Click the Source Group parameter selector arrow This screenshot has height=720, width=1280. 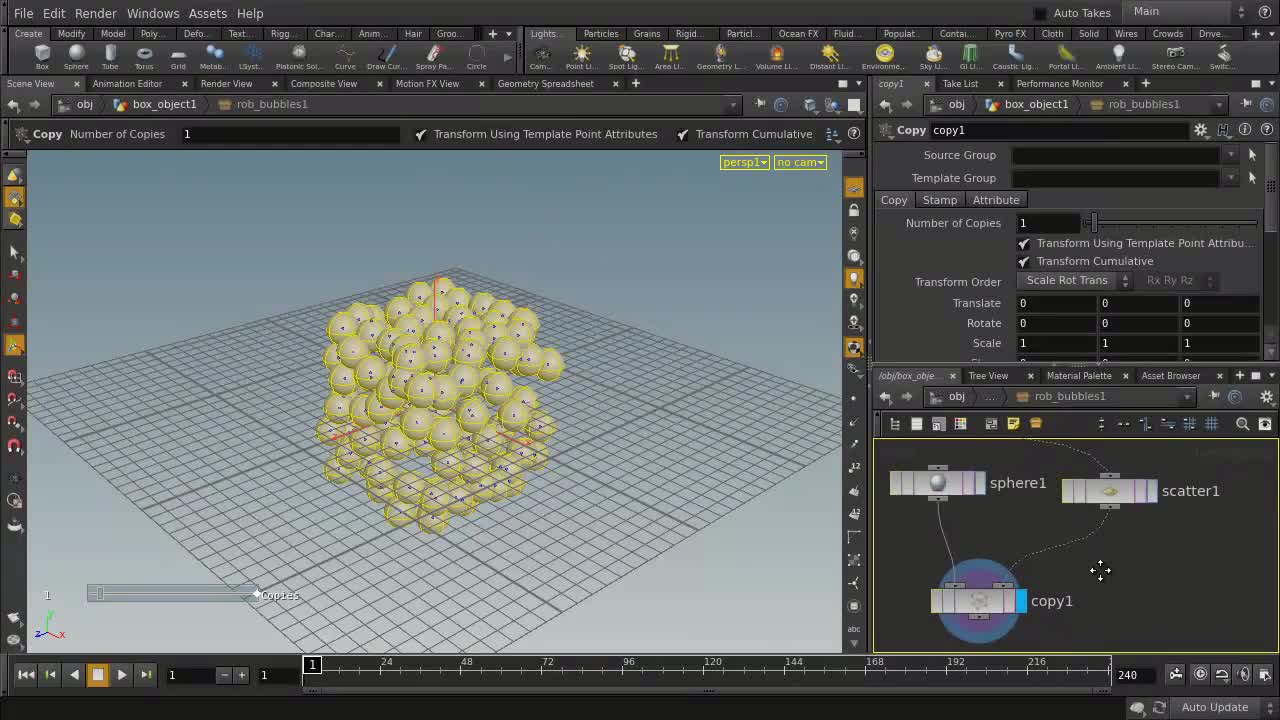click(1252, 155)
